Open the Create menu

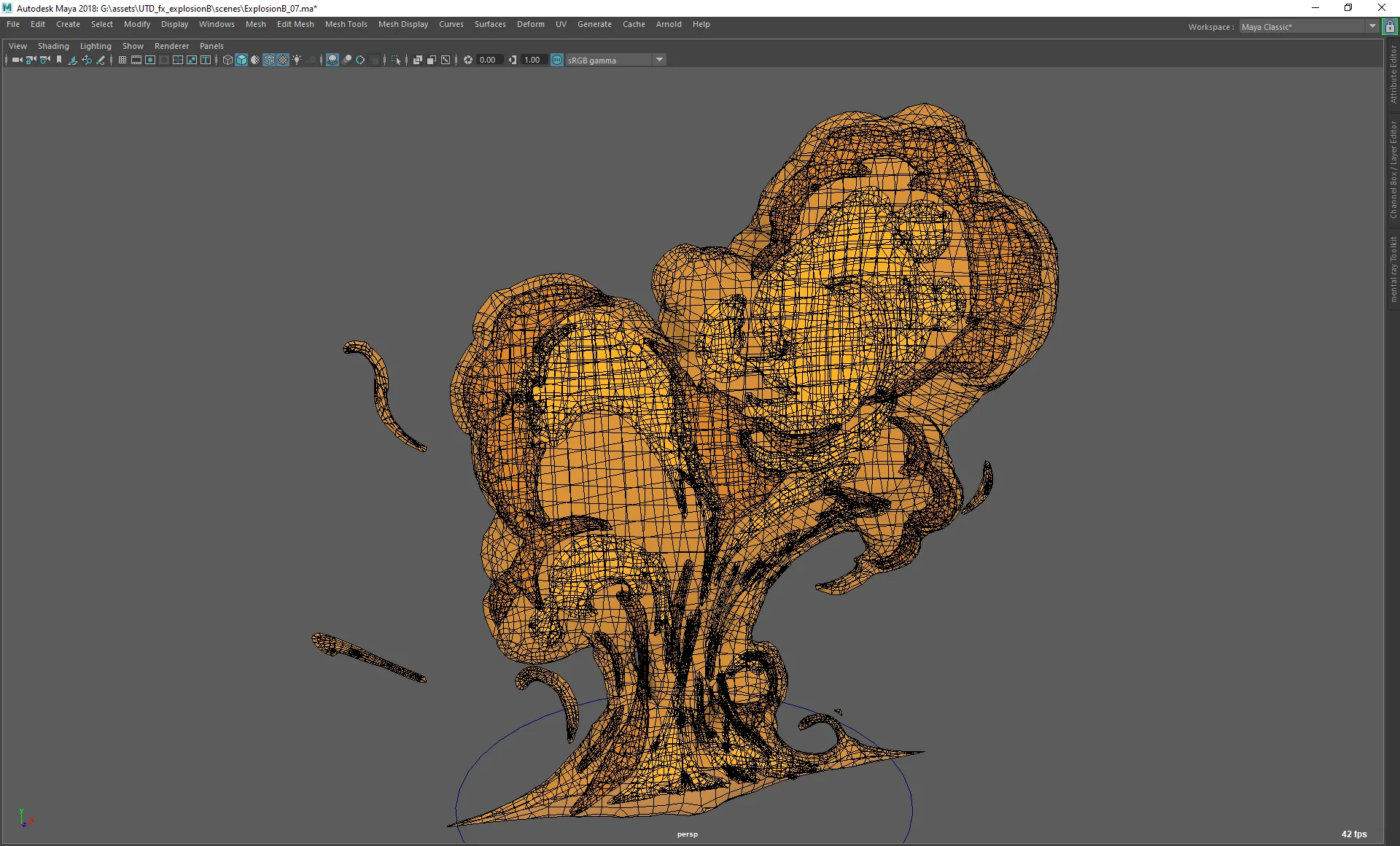pos(68,24)
